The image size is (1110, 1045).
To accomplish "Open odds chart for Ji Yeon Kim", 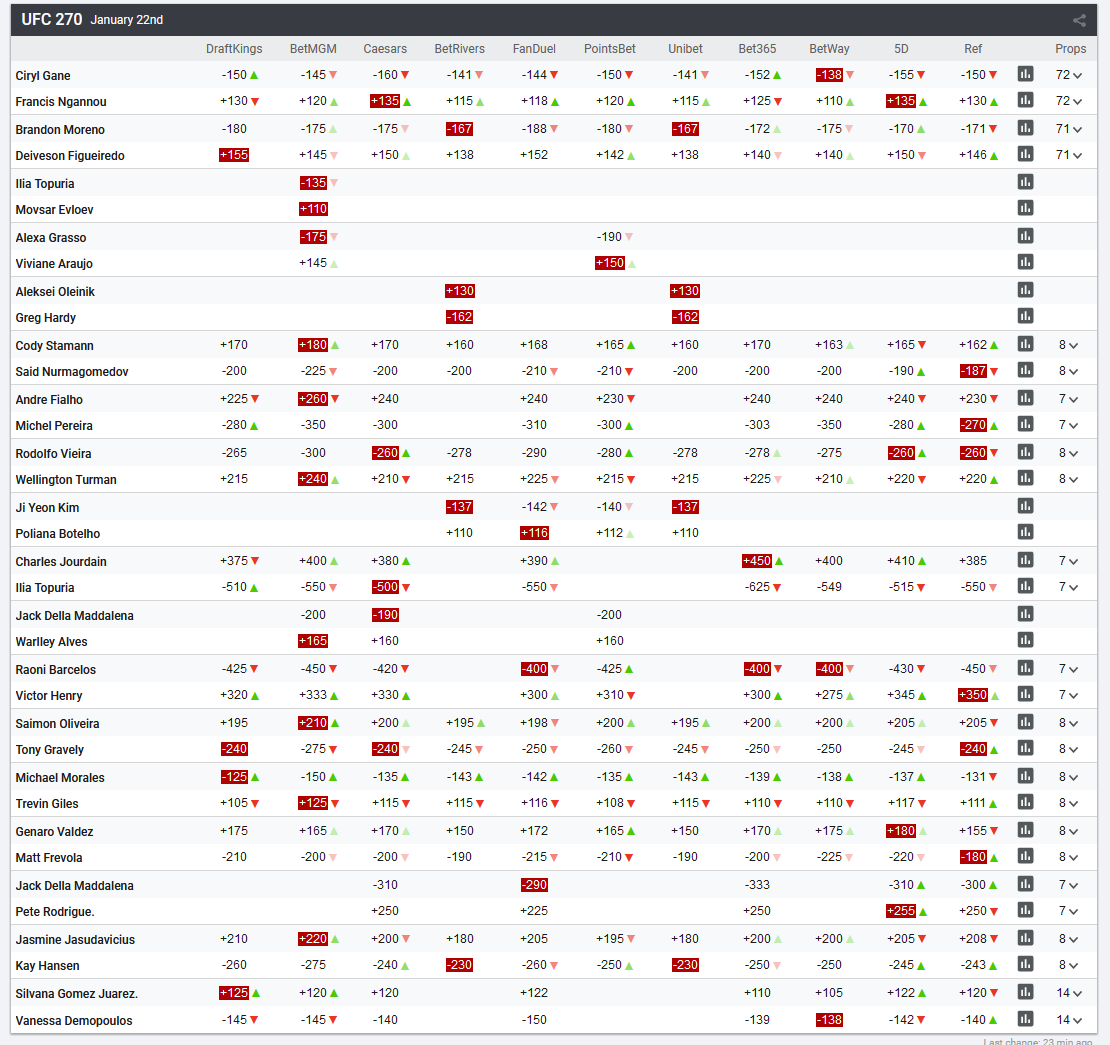I will (x=1025, y=506).
